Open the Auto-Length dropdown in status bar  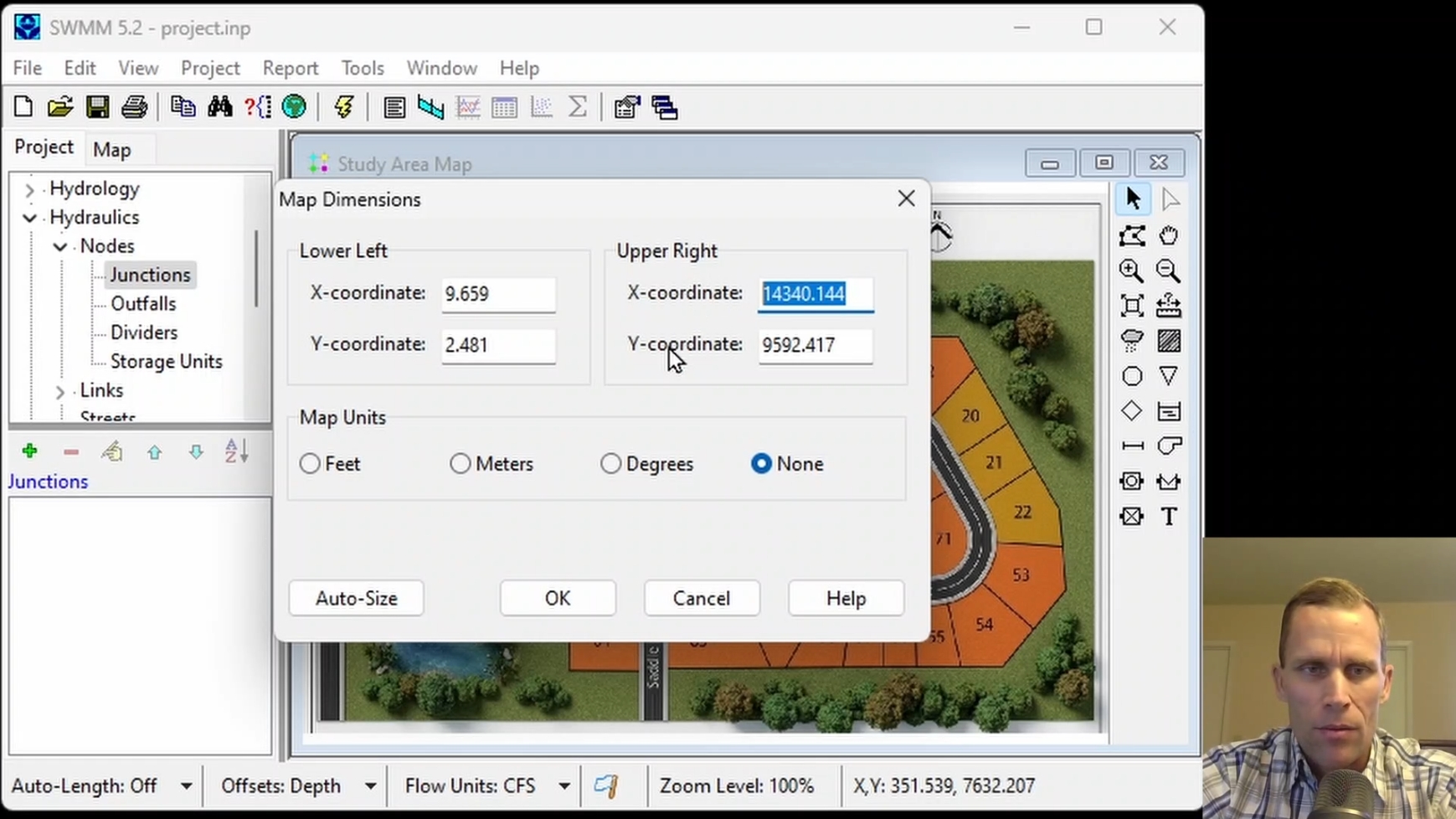(x=186, y=786)
